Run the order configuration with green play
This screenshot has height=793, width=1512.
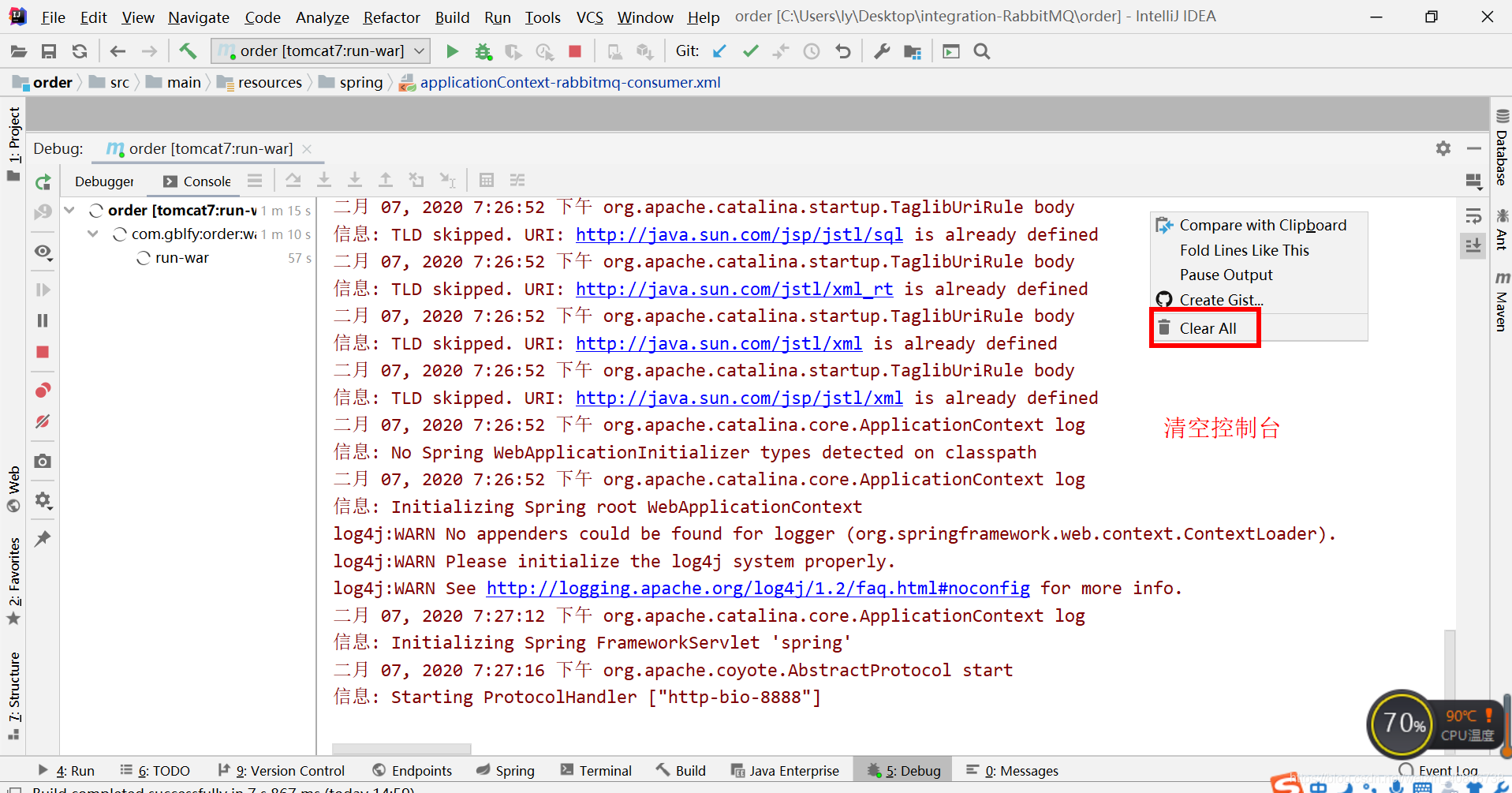tap(452, 51)
